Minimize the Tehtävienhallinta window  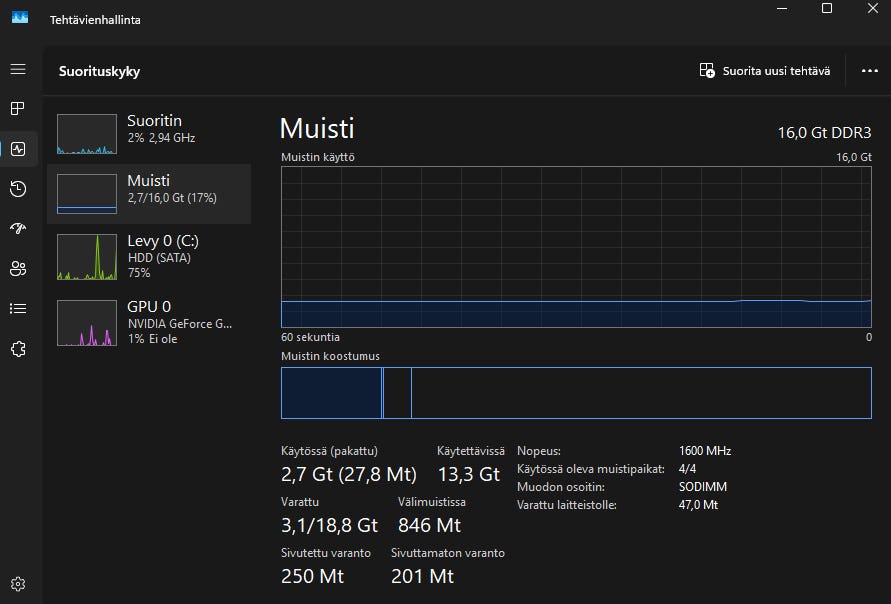pos(782,9)
